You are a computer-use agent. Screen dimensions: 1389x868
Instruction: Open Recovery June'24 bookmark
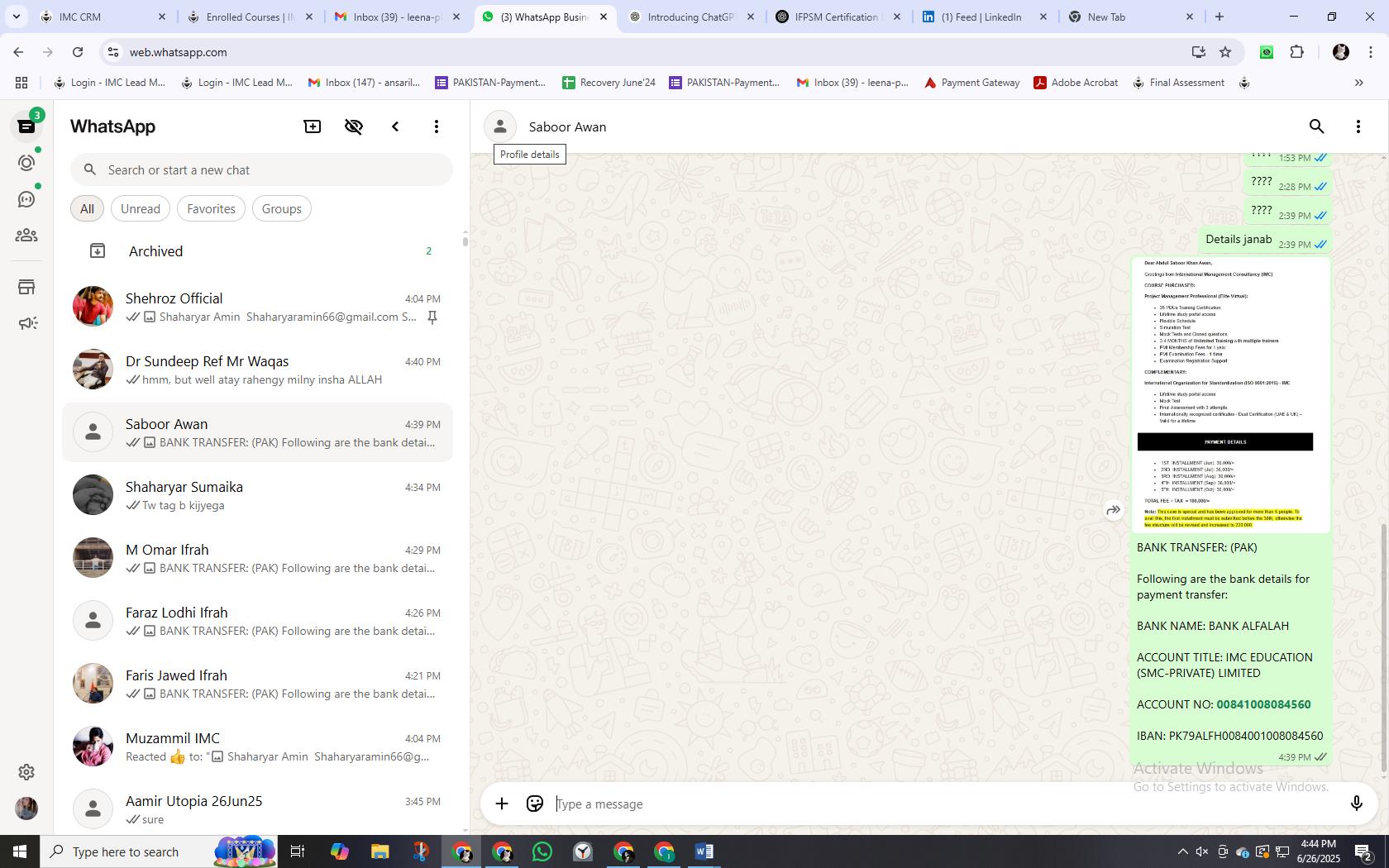coord(609,83)
